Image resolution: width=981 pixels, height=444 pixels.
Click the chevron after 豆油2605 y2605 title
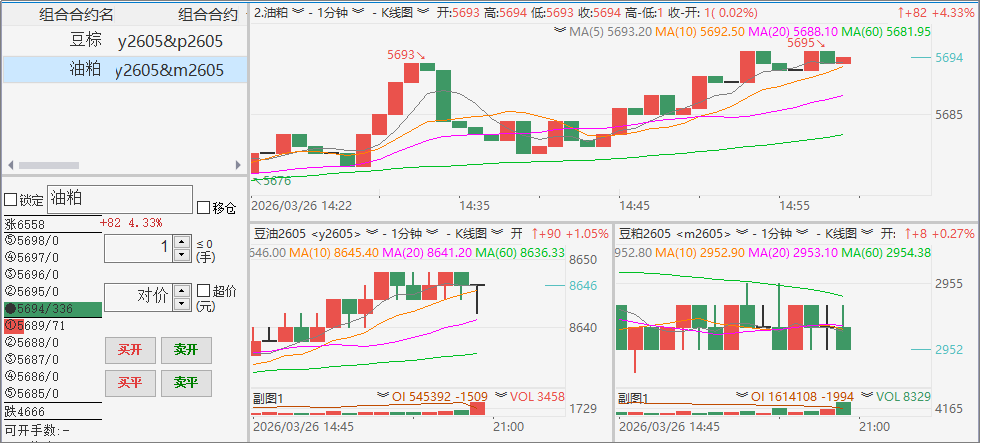[355, 233]
